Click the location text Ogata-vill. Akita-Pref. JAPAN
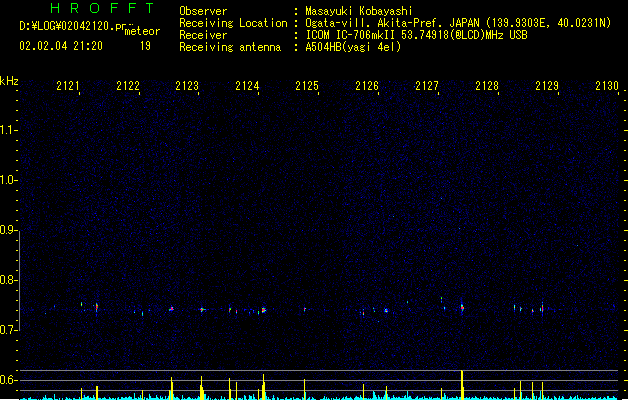 pyautogui.click(x=392, y=23)
